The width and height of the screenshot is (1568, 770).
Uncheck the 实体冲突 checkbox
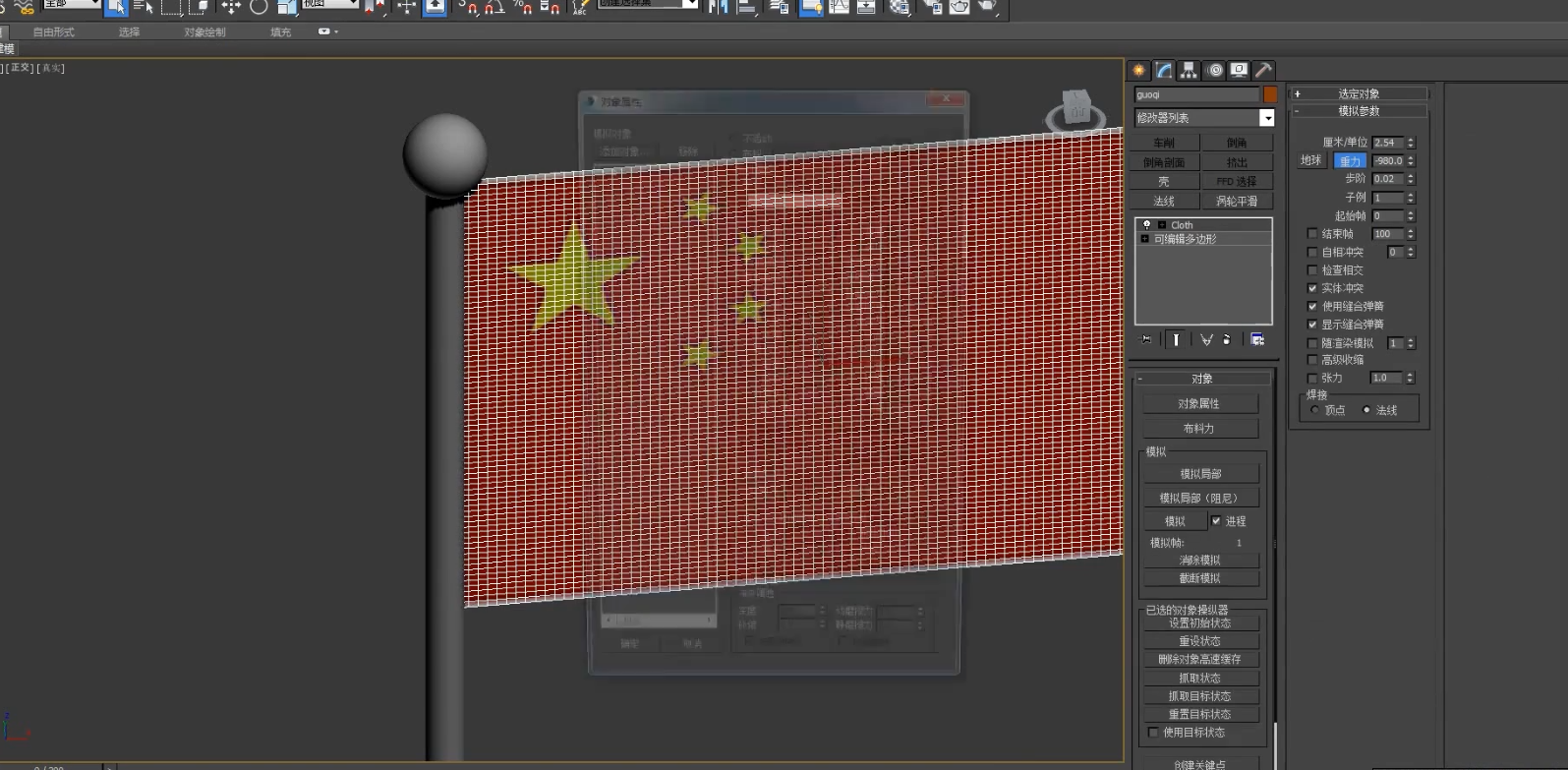(x=1312, y=288)
